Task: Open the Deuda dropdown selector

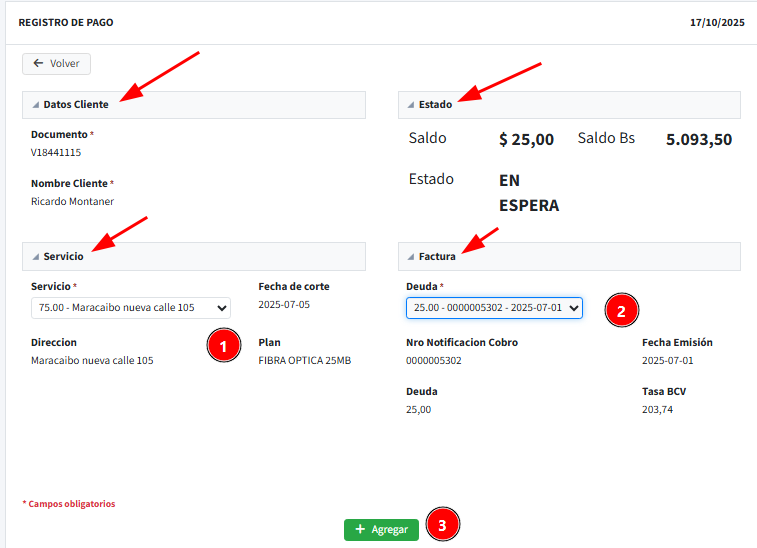Action: (494, 308)
